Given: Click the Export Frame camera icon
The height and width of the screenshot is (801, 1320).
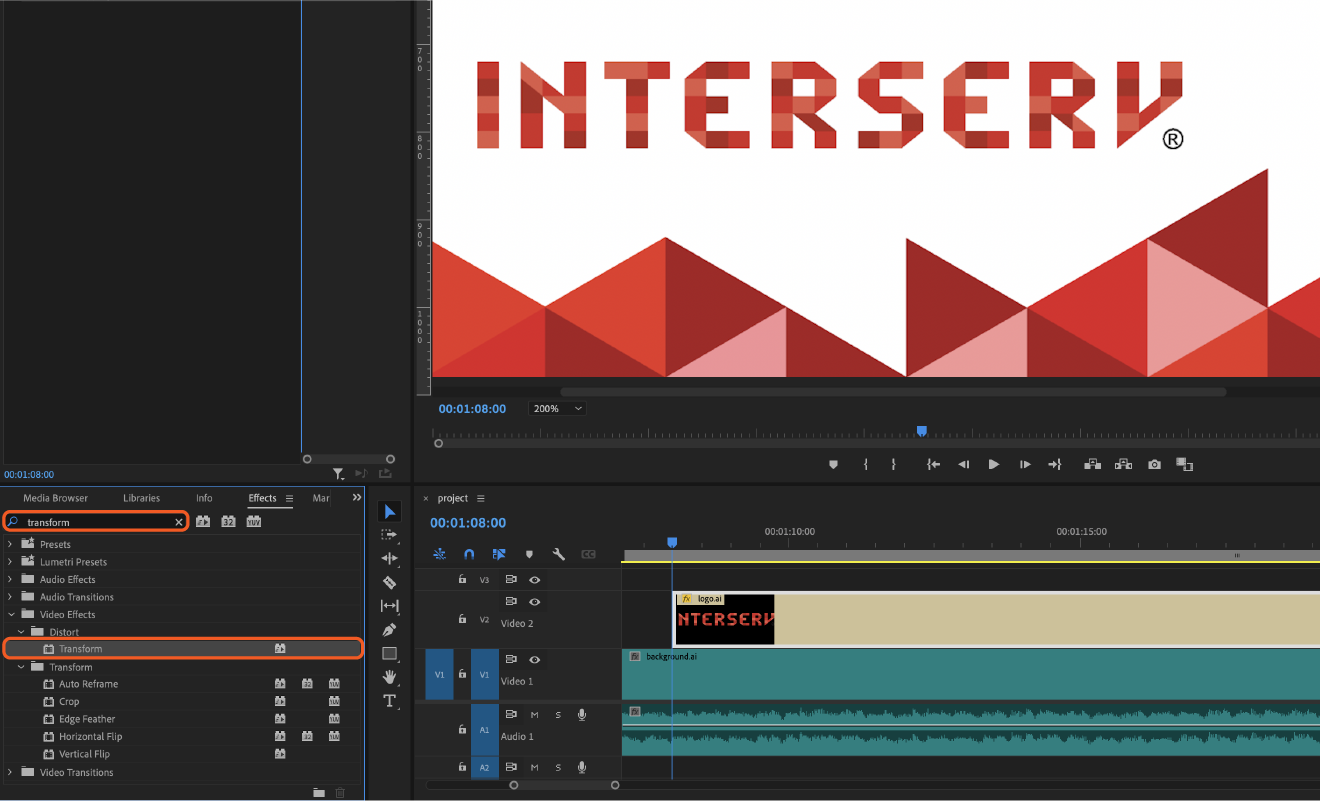Looking at the screenshot, I should tap(1155, 464).
